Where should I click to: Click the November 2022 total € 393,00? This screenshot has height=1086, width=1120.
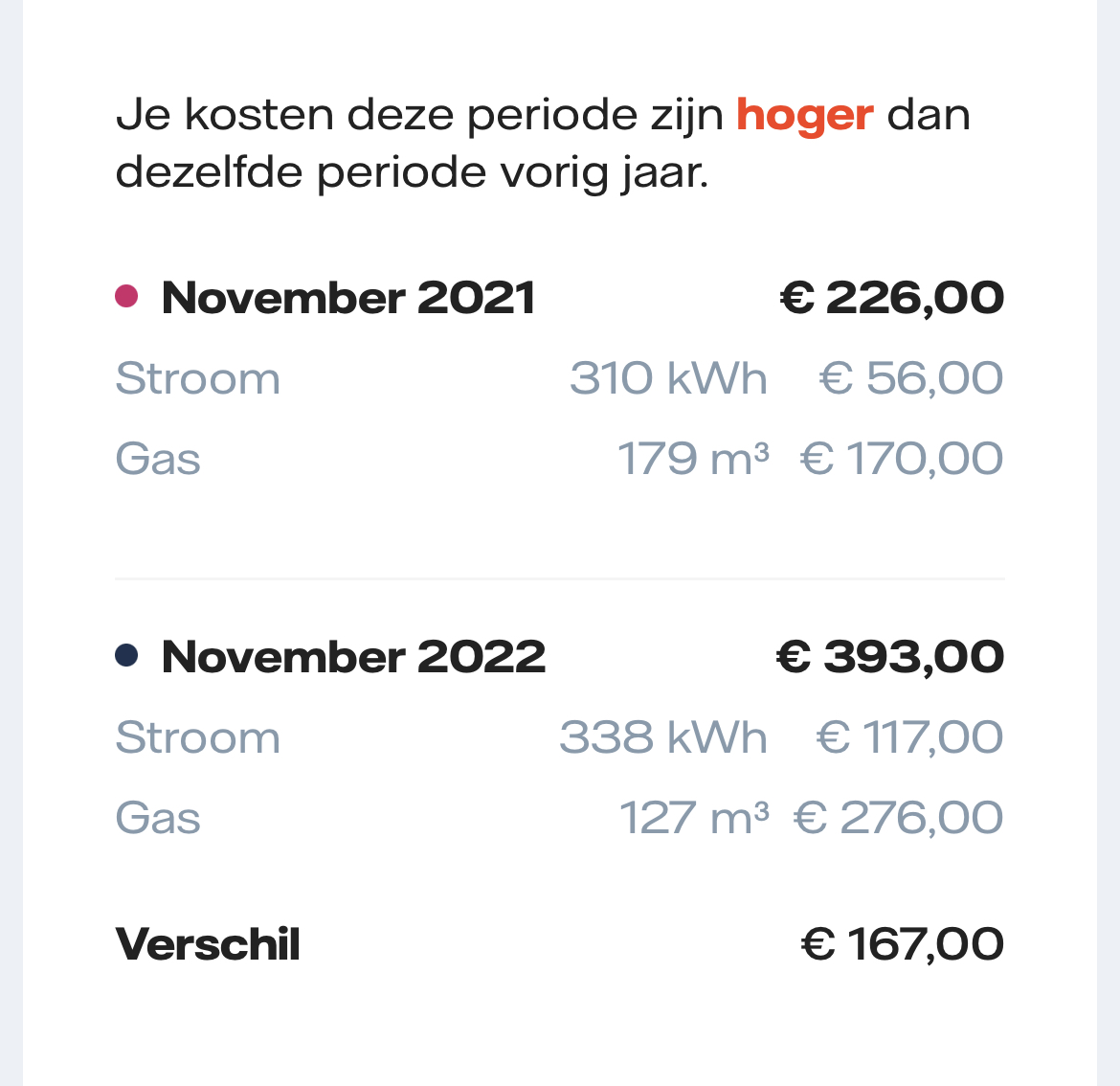(x=889, y=657)
